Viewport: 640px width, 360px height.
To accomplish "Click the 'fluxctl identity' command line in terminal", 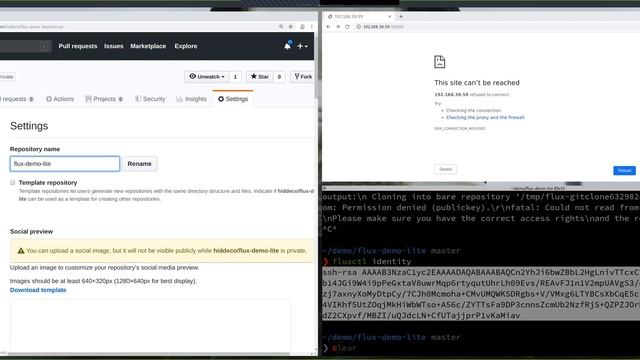I will 372,261.
